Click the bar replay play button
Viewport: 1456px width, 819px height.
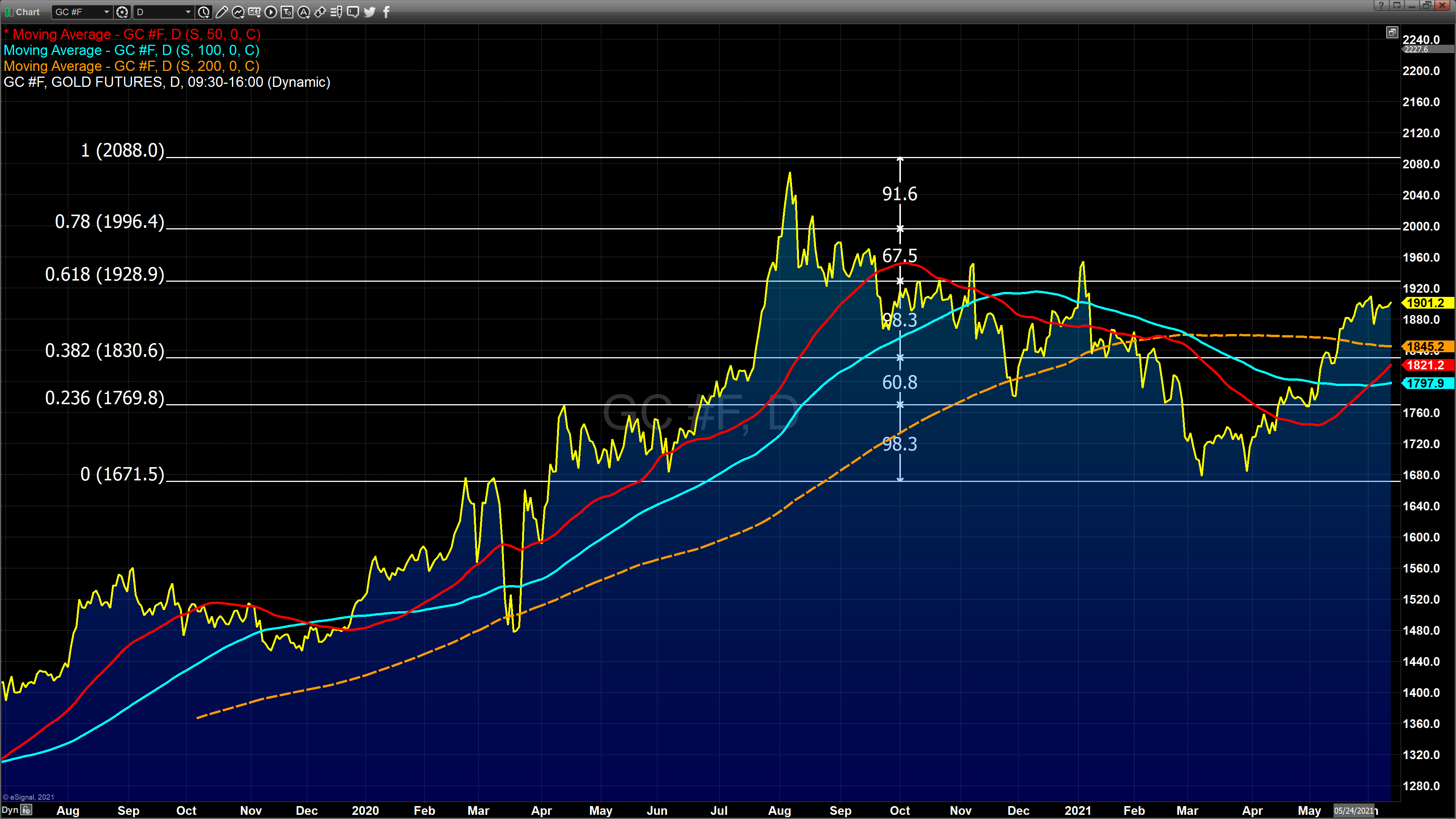pyautogui.click(x=271, y=12)
